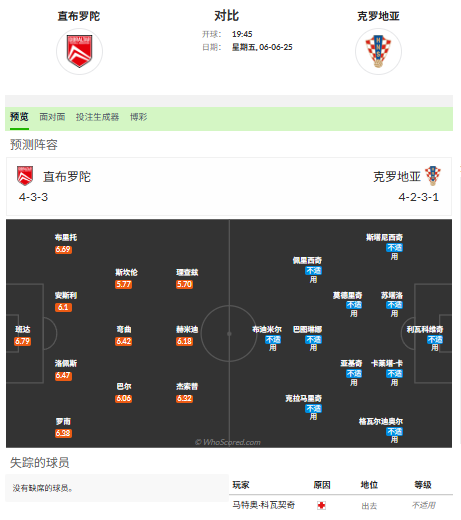This screenshot has width=461, height=520.
Task: Click the 6.79 rating badge of goalkeeper 班达
Action: 22,341
